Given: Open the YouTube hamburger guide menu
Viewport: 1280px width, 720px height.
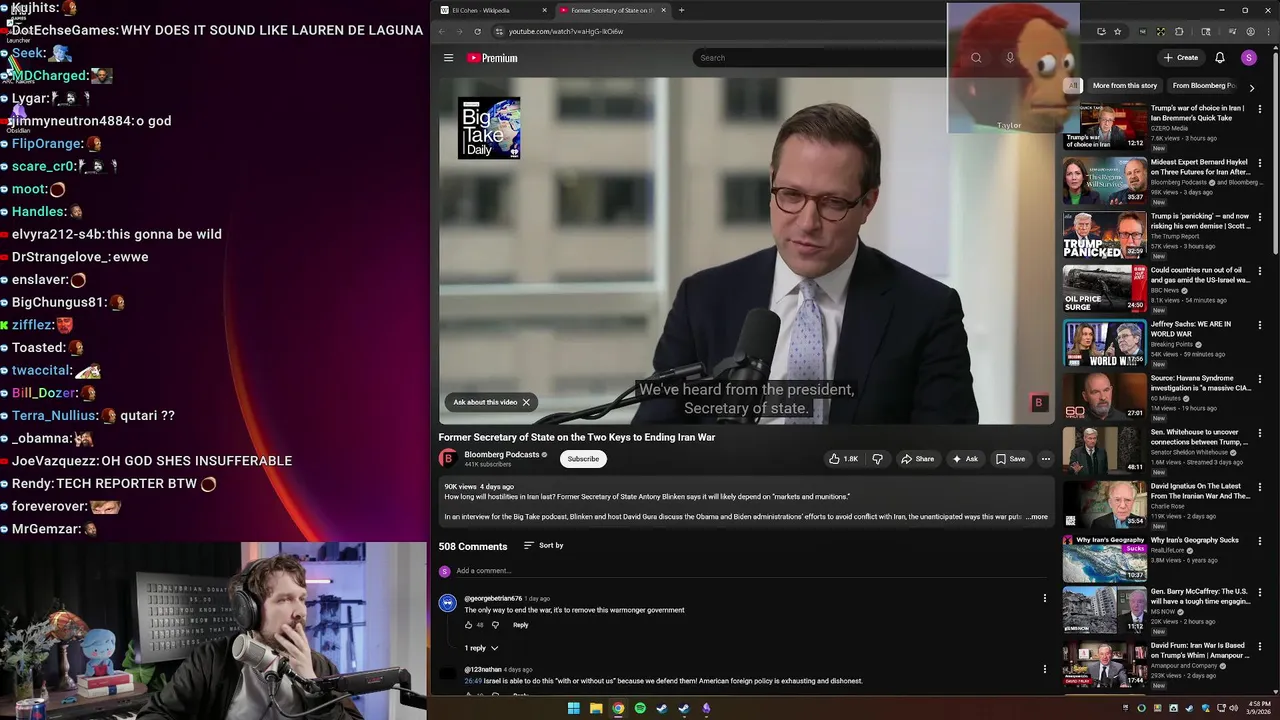Looking at the screenshot, I should click(448, 58).
